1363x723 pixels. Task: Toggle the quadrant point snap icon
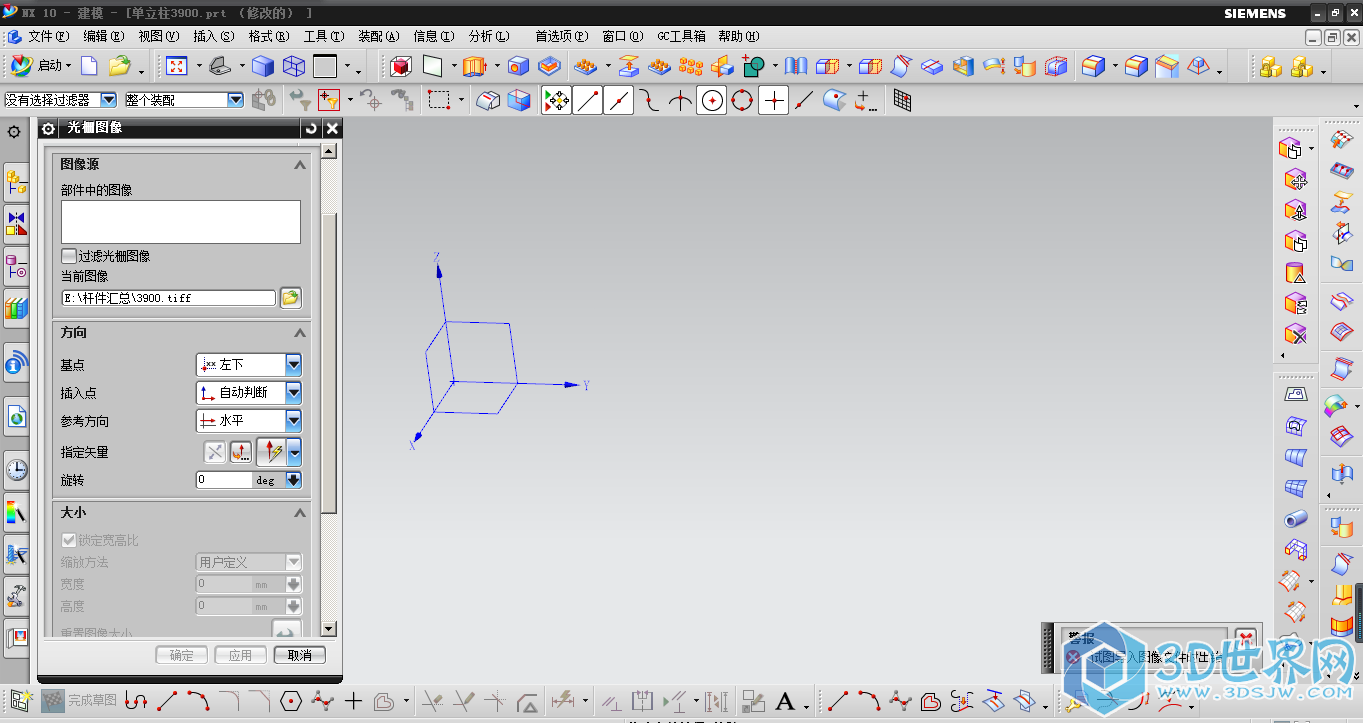[x=742, y=100]
